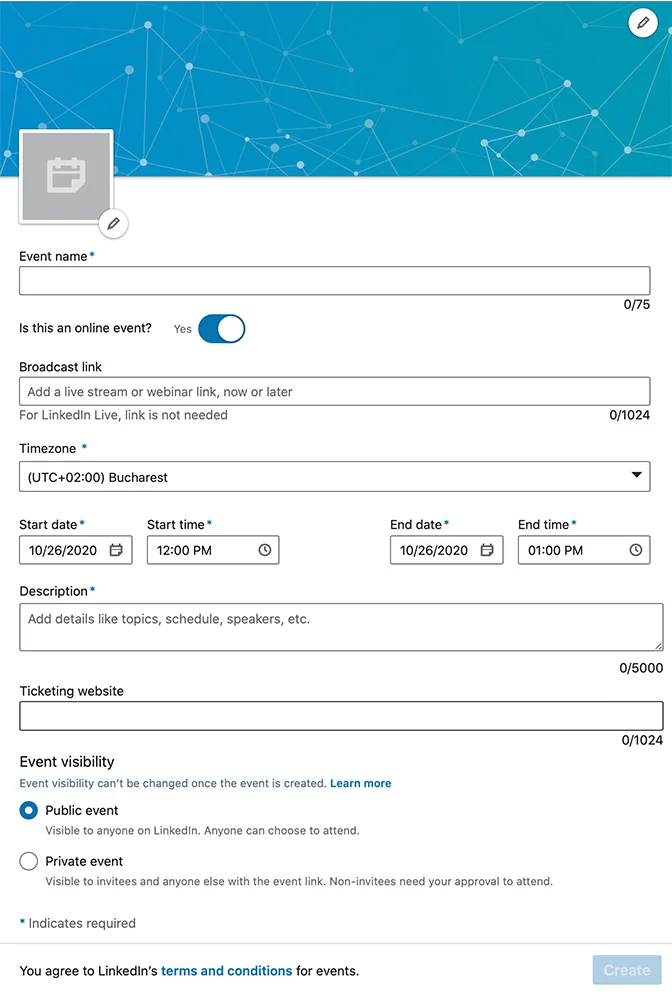672x999 pixels.
Task: Open the terms and conditions link
Action: [x=227, y=971]
